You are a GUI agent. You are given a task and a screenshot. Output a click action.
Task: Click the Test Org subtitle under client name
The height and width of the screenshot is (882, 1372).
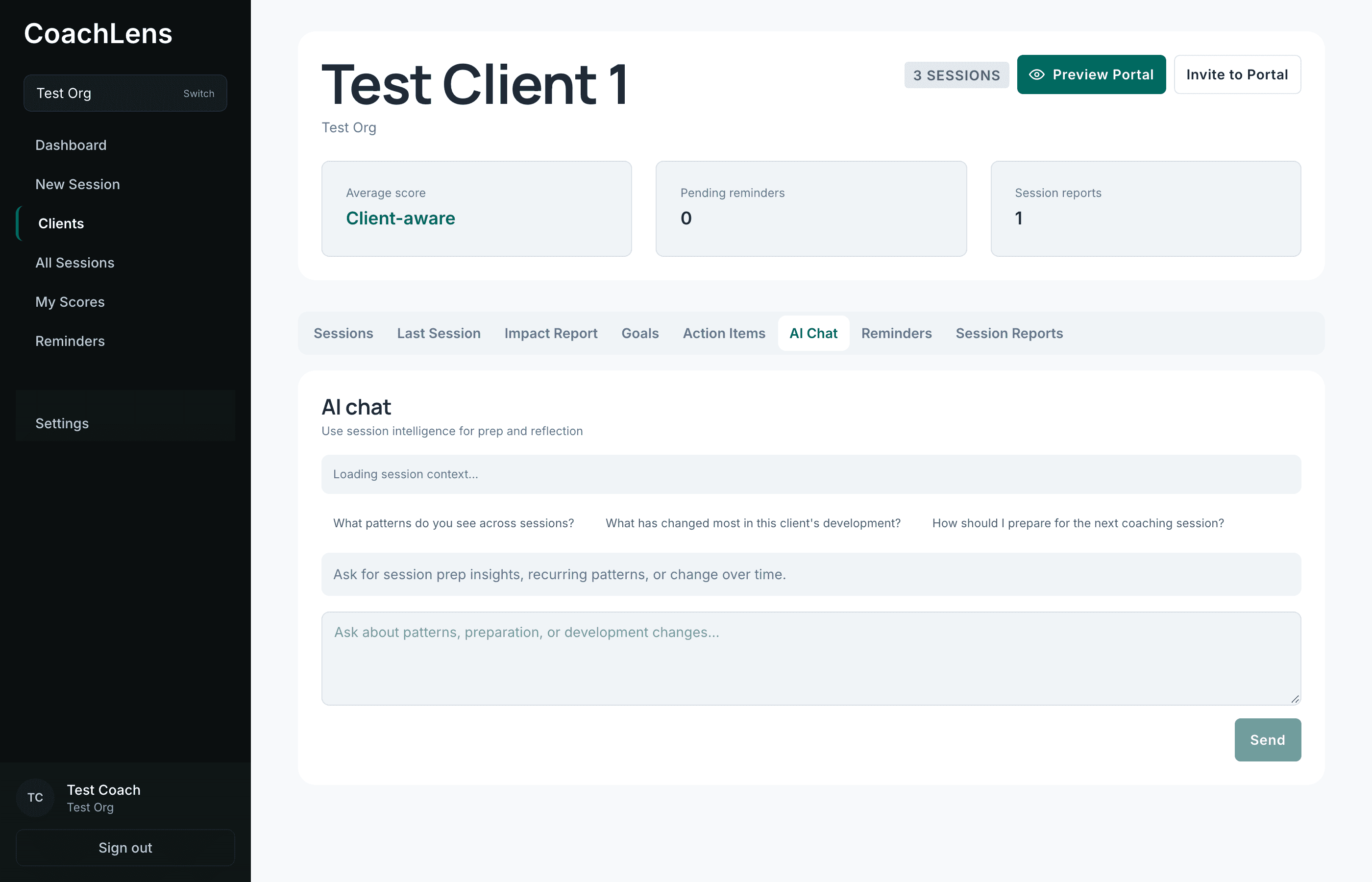click(x=349, y=128)
